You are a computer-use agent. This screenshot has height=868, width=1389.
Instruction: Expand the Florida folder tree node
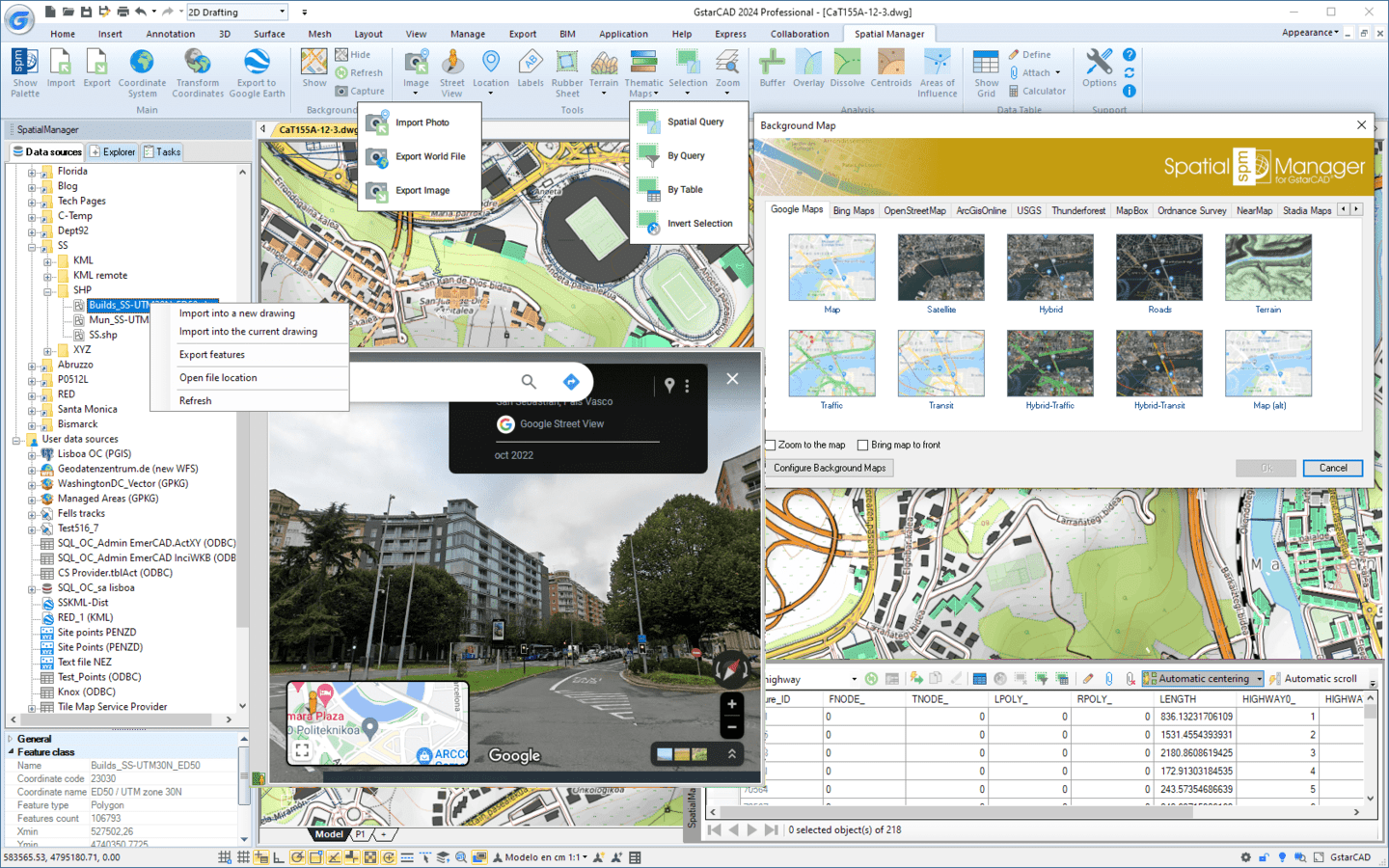pyautogui.click(x=32, y=172)
